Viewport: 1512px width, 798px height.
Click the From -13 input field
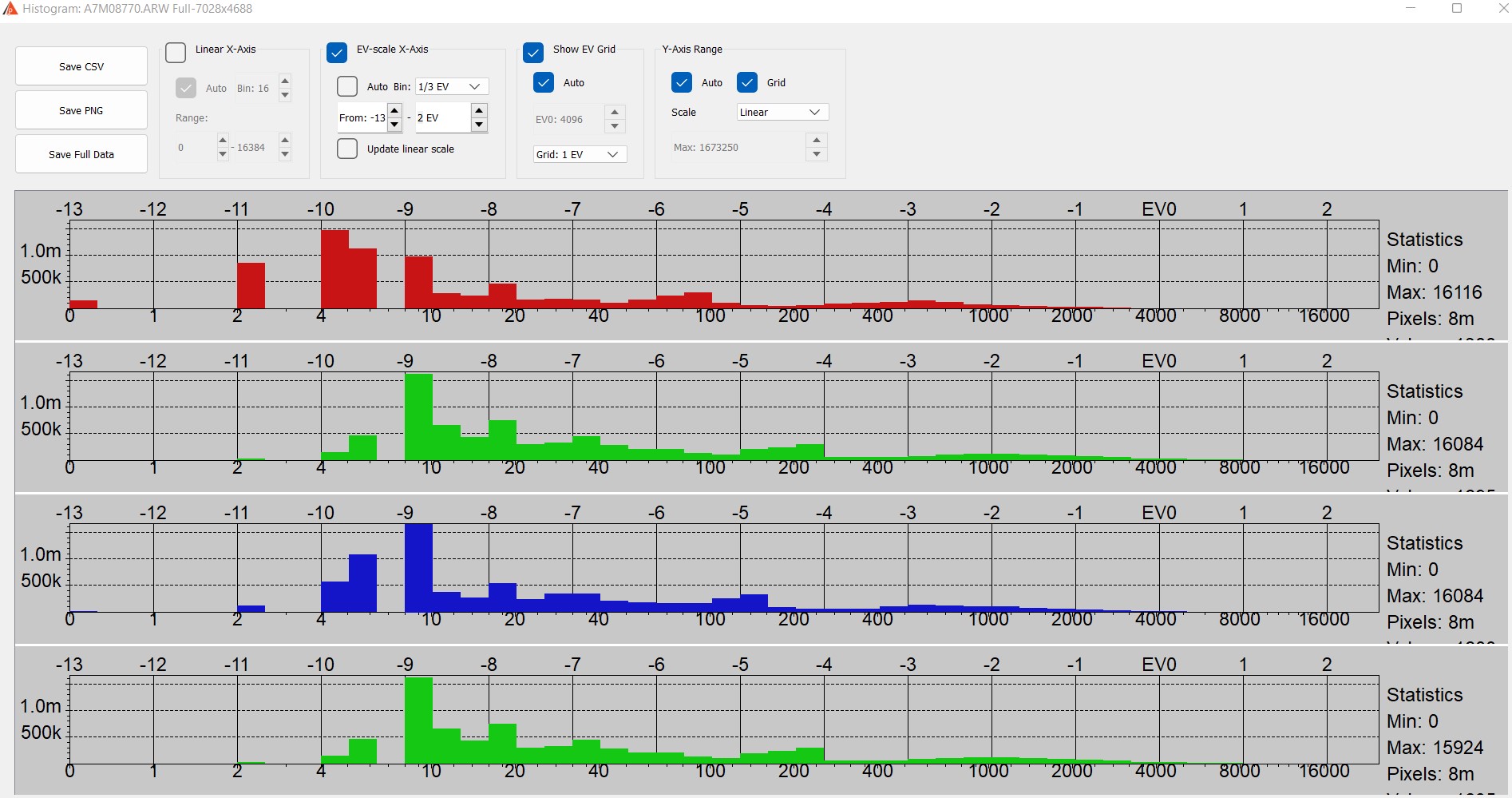point(362,118)
